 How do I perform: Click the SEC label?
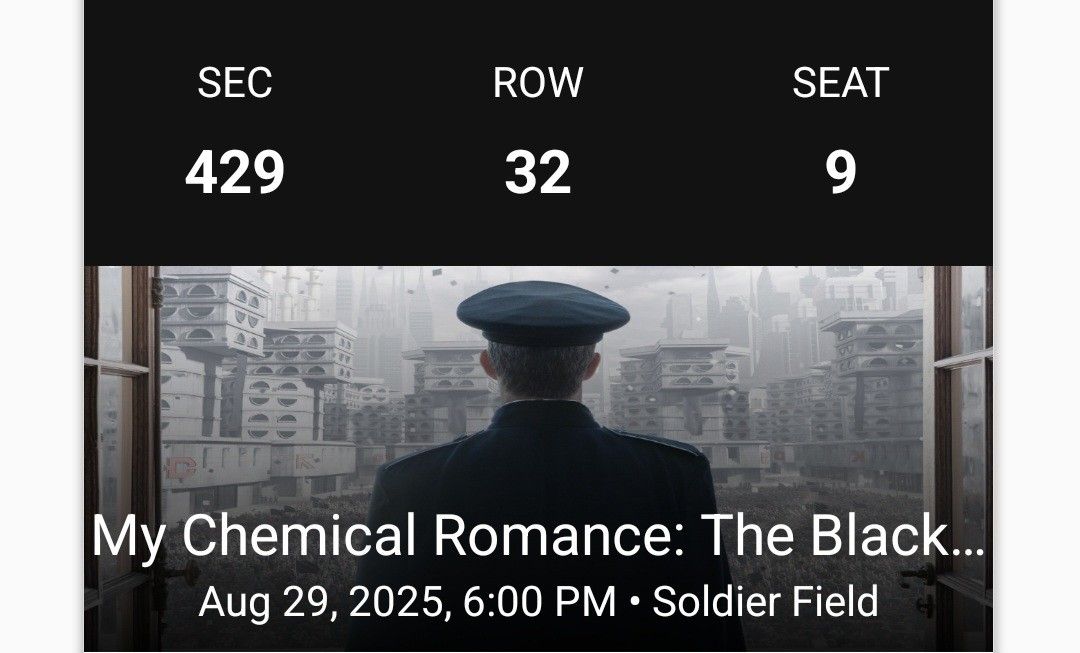[x=235, y=83]
